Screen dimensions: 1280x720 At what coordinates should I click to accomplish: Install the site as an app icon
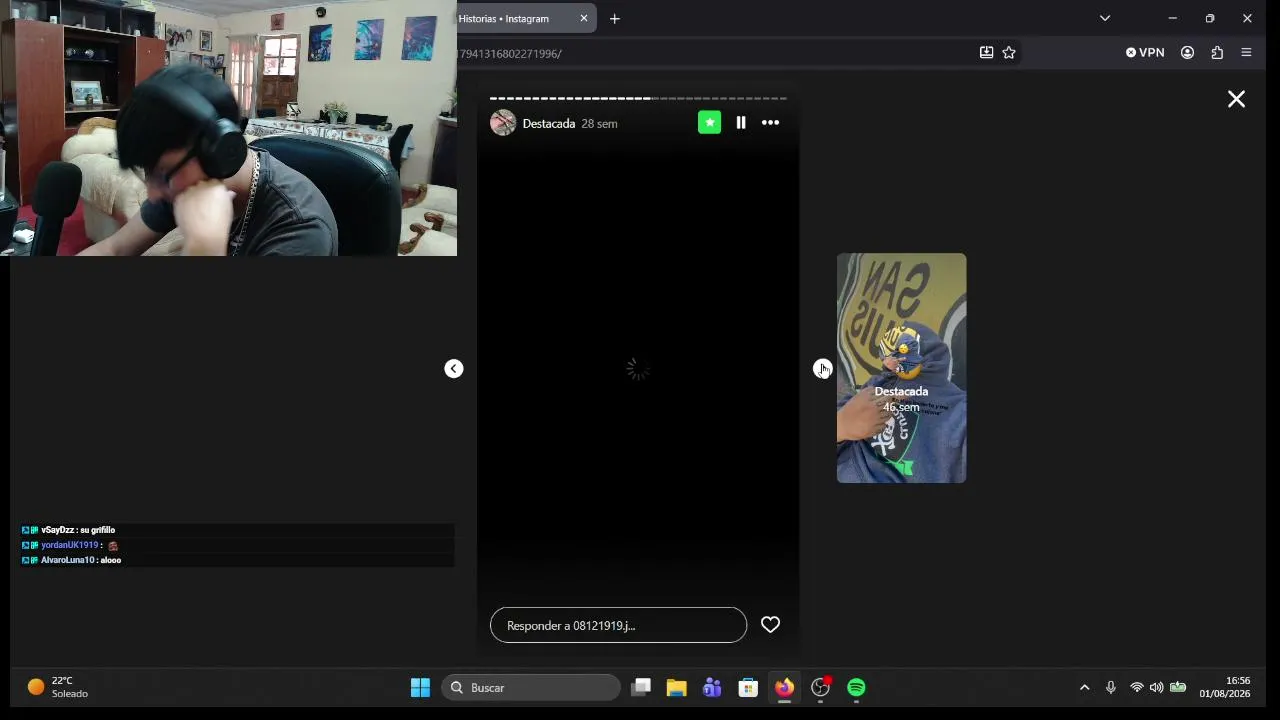[x=986, y=53]
